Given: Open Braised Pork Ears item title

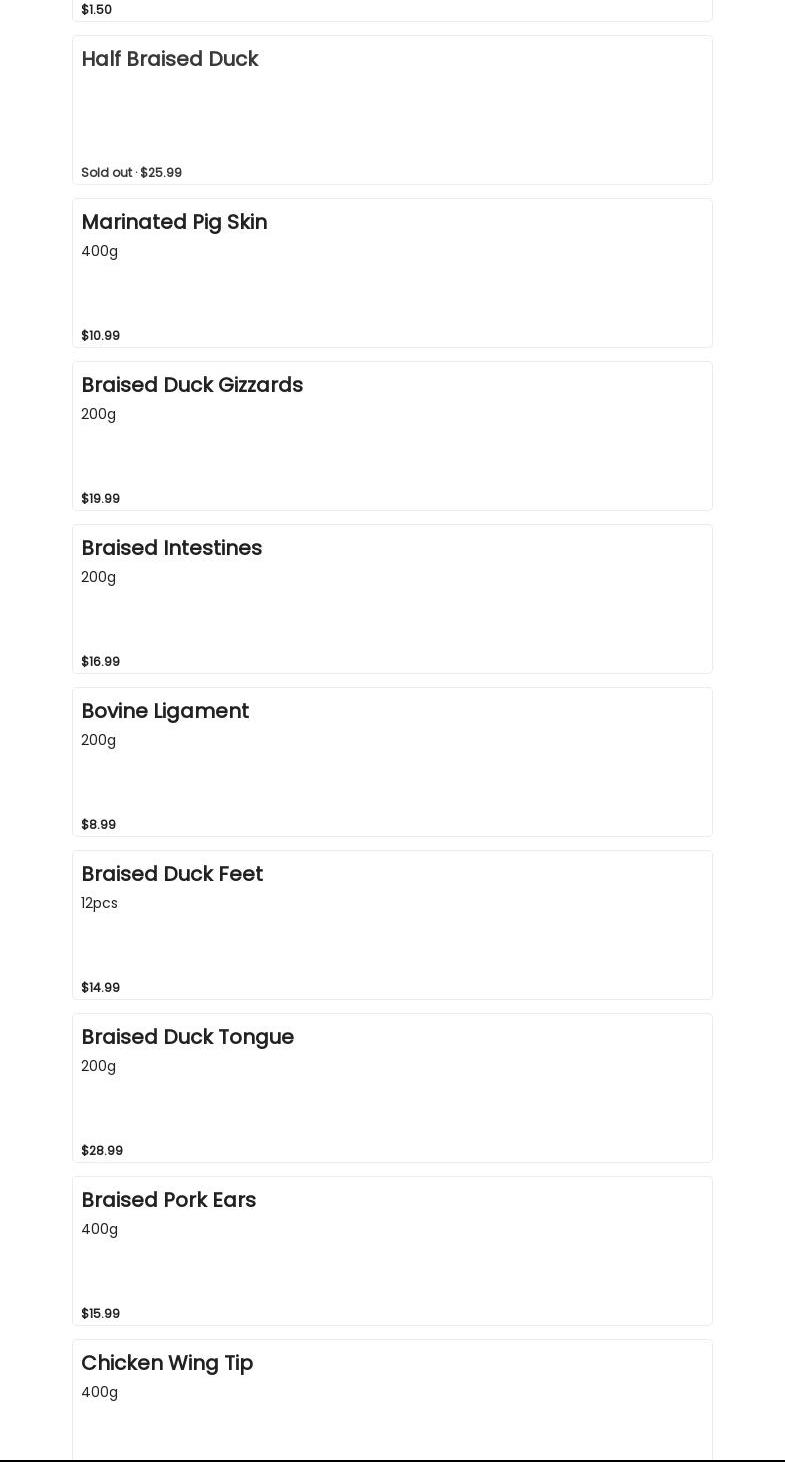Looking at the screenshot, I should pos(168,1200).
